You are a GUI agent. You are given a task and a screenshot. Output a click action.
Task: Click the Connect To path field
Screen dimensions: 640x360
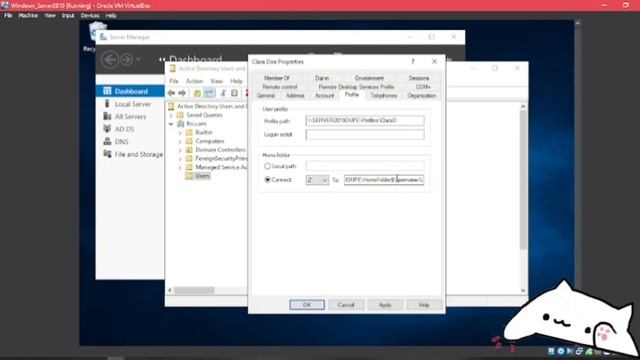point(384,180)
